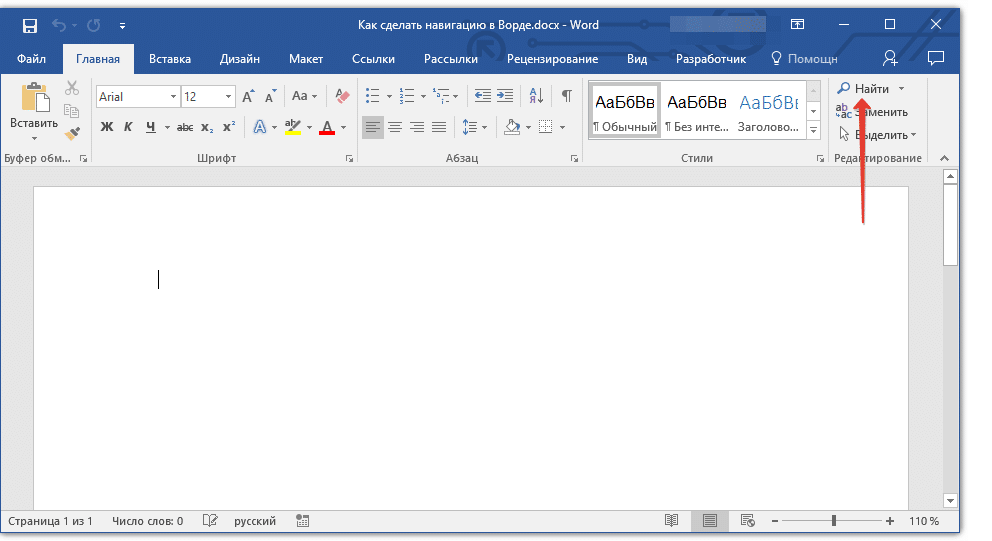Open the spelling check status icon
Image resolution: width=992 pixels, height=541 pixels.
(x=210, y=521)
